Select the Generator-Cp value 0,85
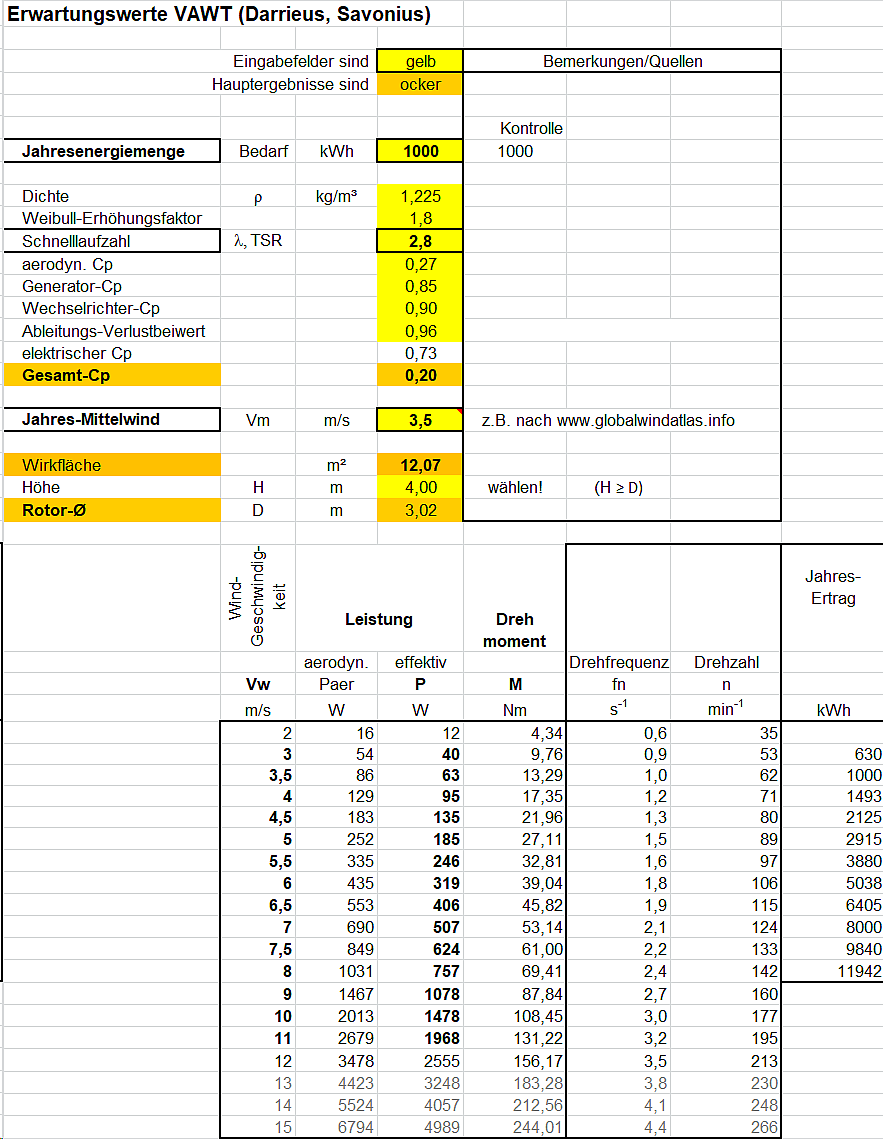 [x=420, y=286]
